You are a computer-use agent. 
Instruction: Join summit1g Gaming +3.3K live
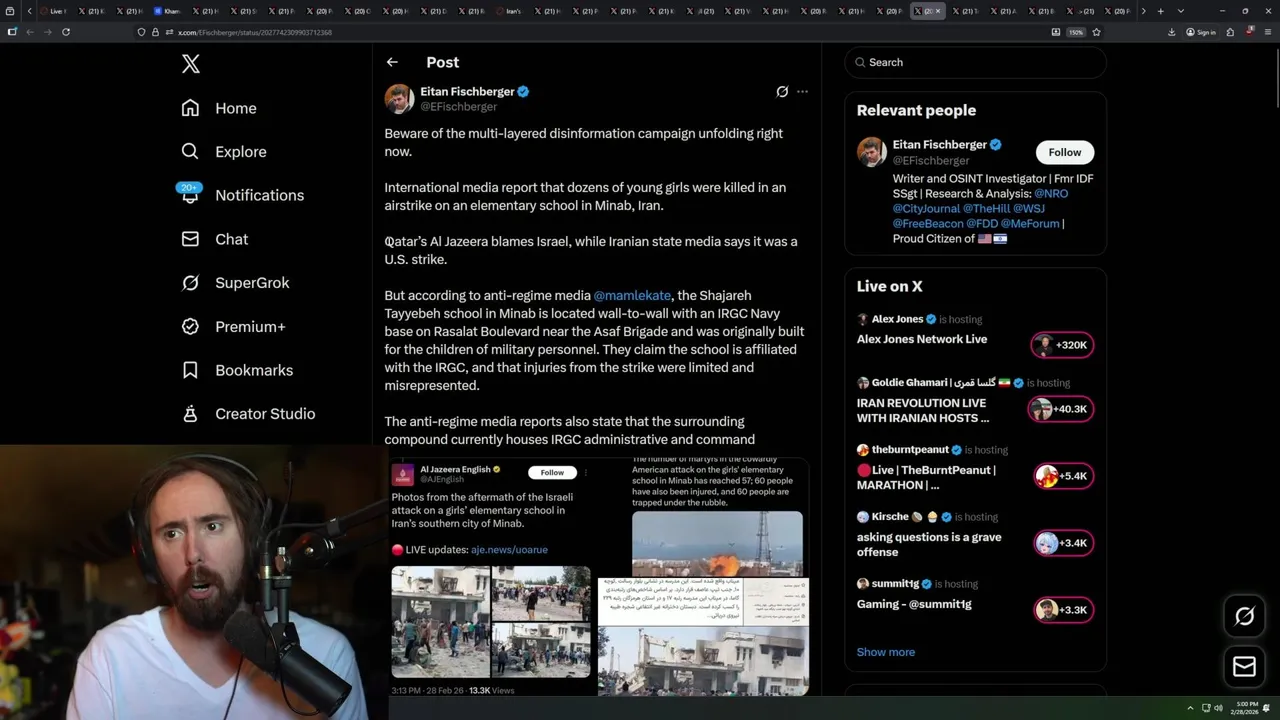coord(1064,610)
